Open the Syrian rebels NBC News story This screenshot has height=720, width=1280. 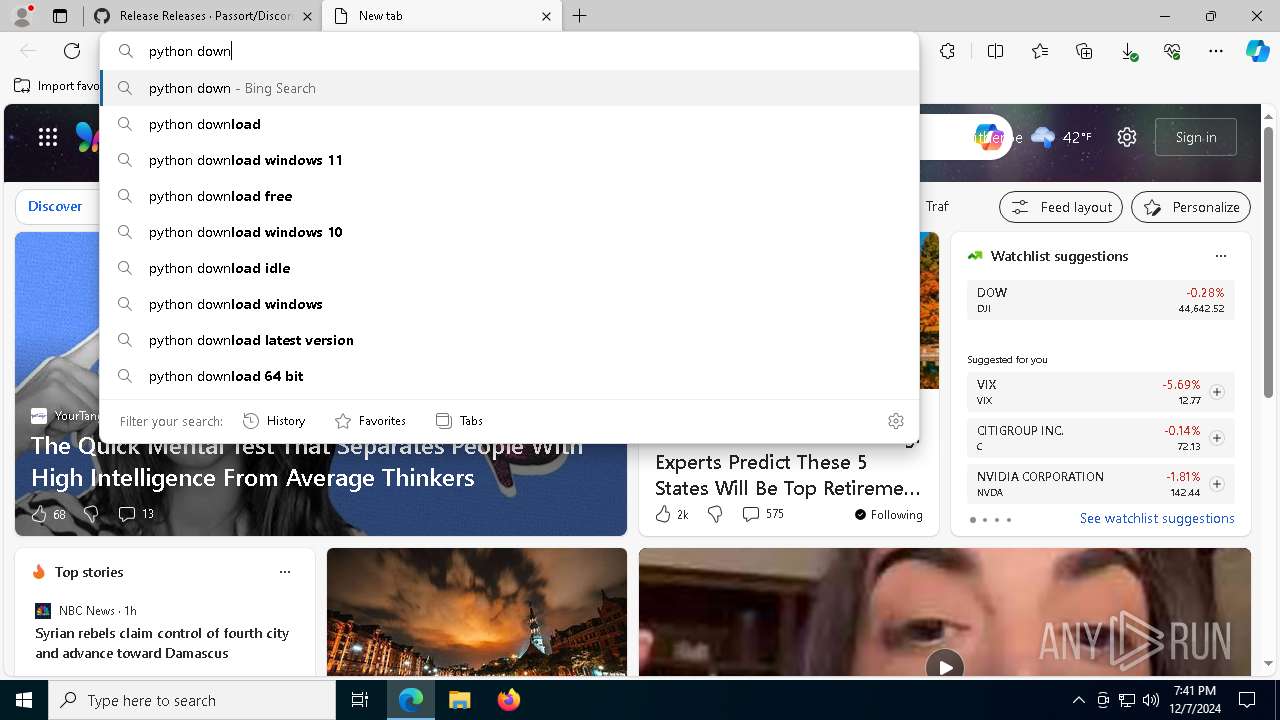click(162, 643)
